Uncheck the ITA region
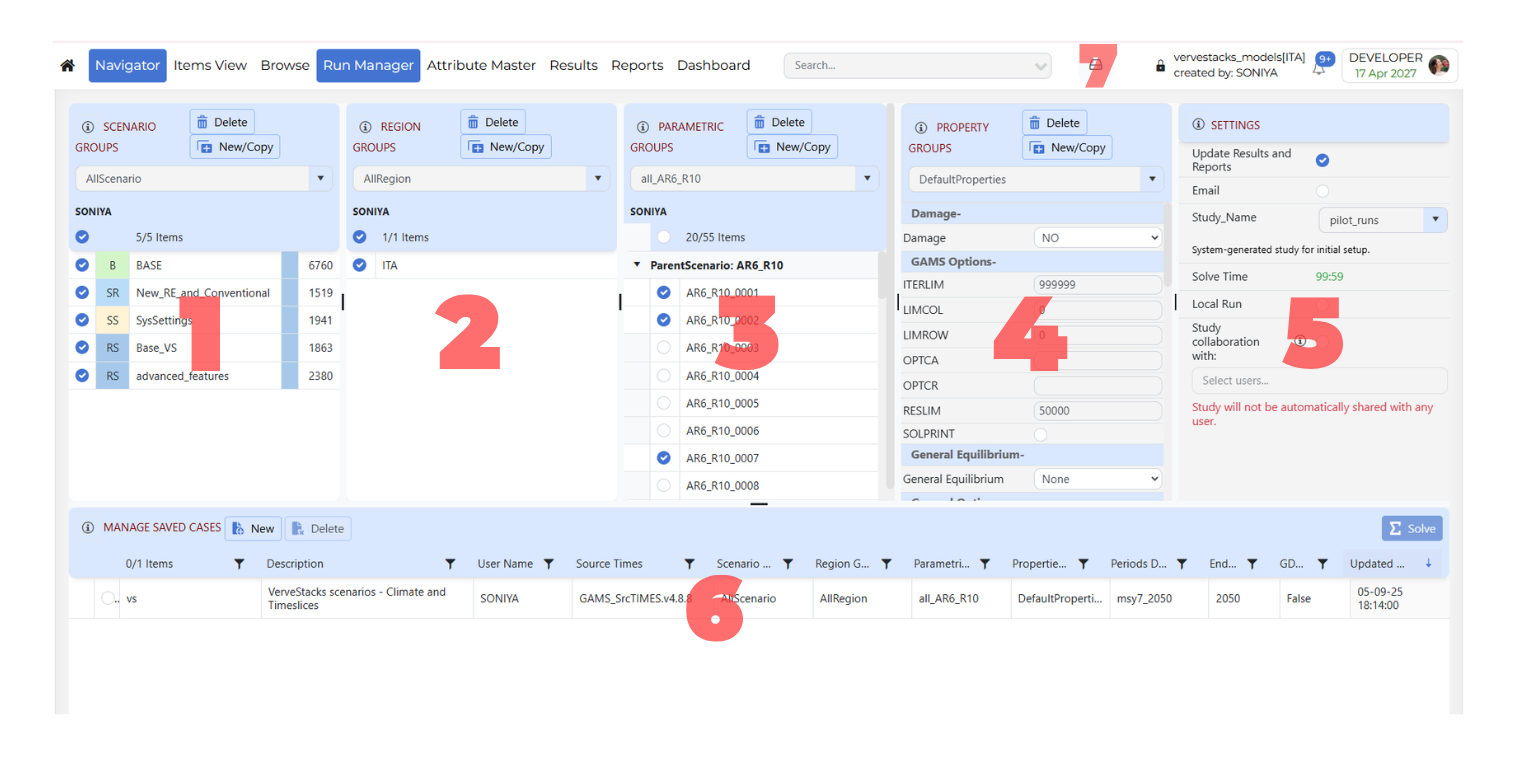Screen dimensions: 1517x770 coord(360,265)
